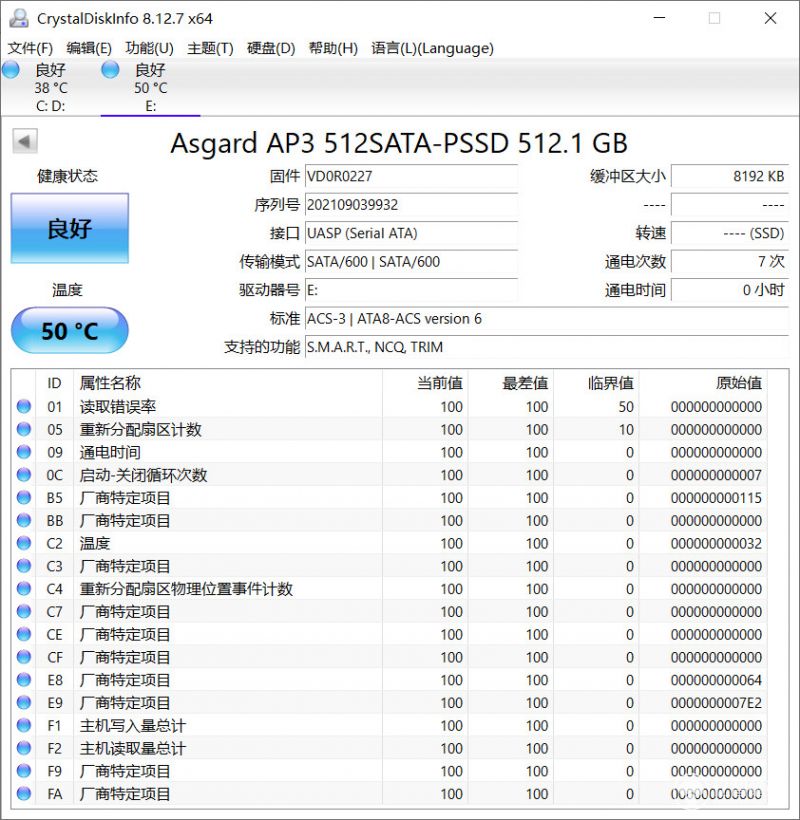Viewport: 800px width, 820px height.
Task: Switch to the C: D: disk tab
Action: 51,87
